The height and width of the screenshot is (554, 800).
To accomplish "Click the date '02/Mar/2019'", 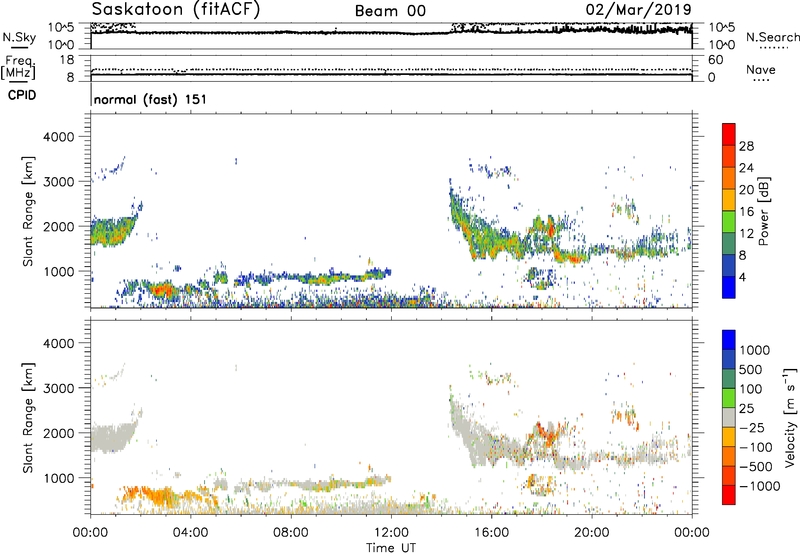I will [x=638, y=10].
